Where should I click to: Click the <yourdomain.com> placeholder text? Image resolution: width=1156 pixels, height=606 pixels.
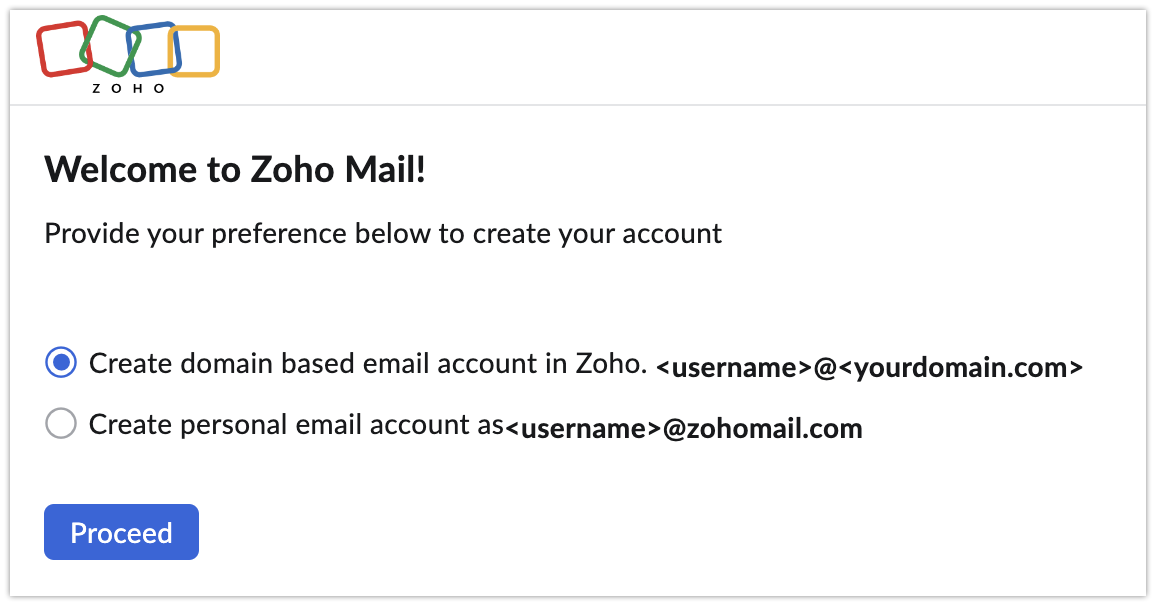(961, 367)
